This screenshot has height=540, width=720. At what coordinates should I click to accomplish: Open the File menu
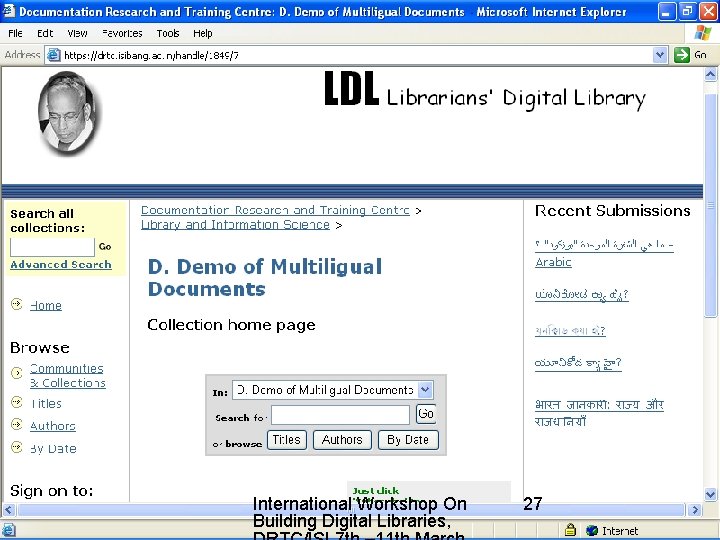coord(15,33)
